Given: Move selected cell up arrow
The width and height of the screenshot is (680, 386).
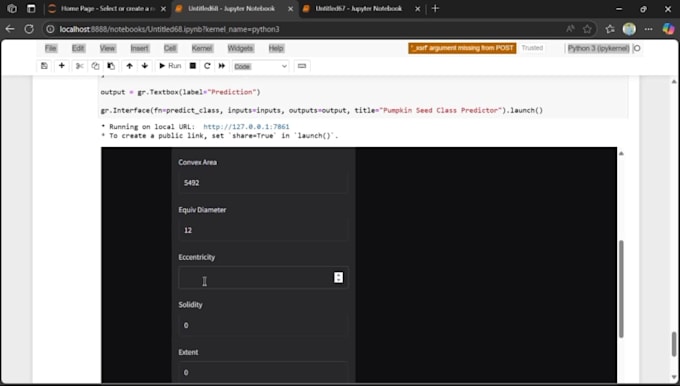Looking at the screenshot, I should click(129, 66).
